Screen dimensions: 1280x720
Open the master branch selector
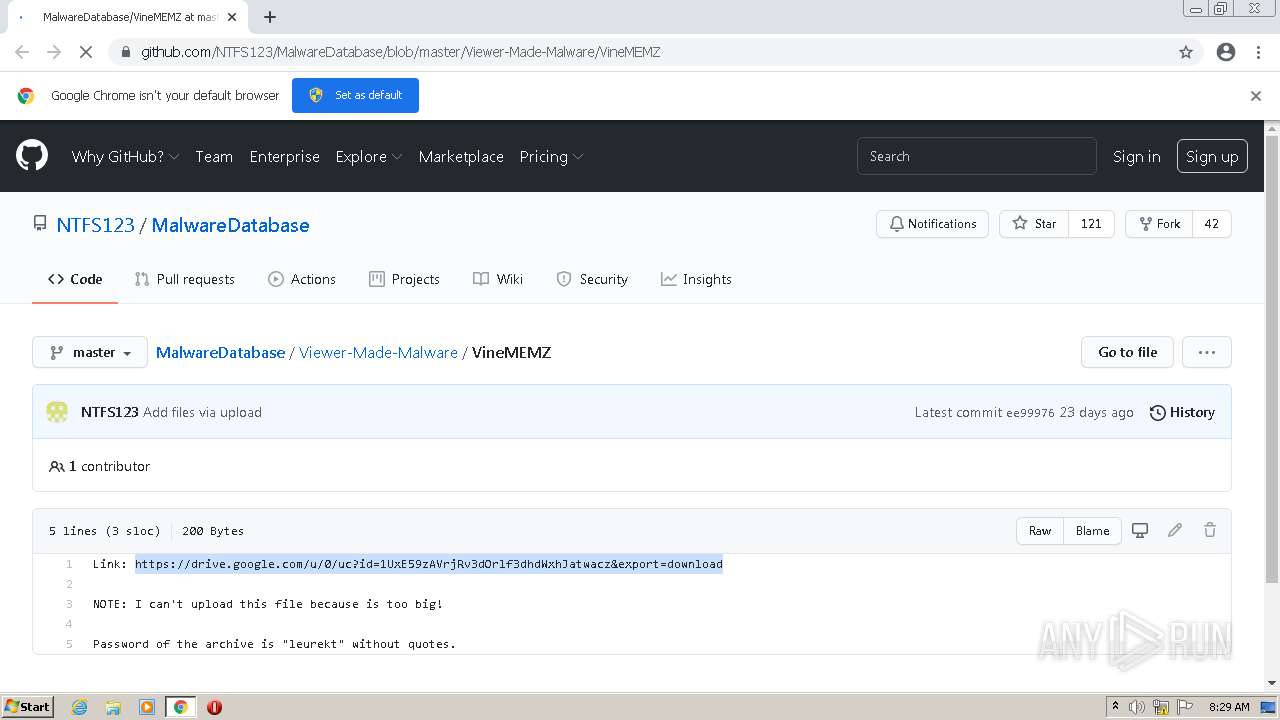[x=90, y=352]
